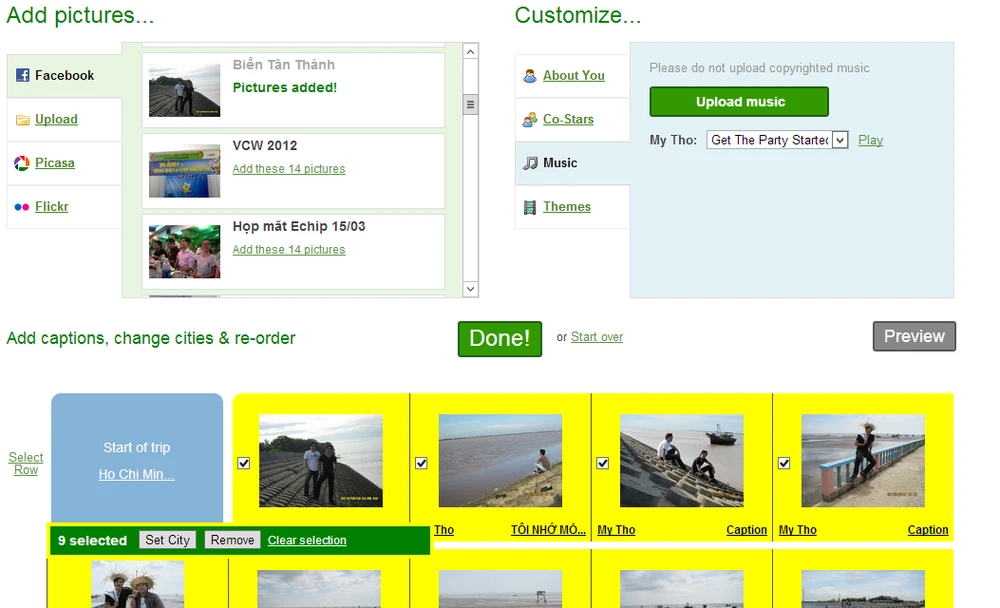Screen dimensions: 1000x608
Task: Click the green Upload music button
Action: tap(739, 102)
